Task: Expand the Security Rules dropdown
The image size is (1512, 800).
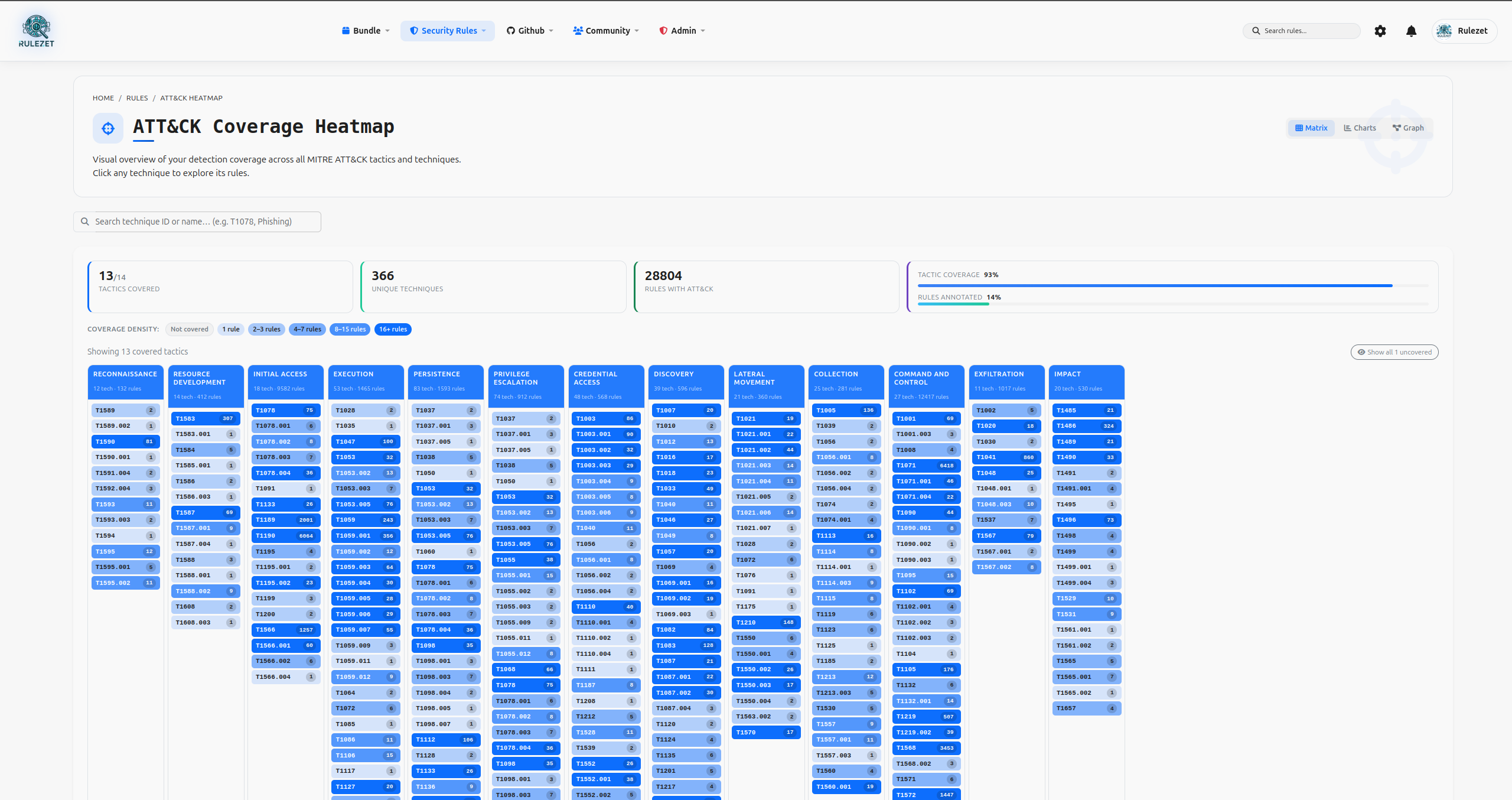Action: pos(448,31)
